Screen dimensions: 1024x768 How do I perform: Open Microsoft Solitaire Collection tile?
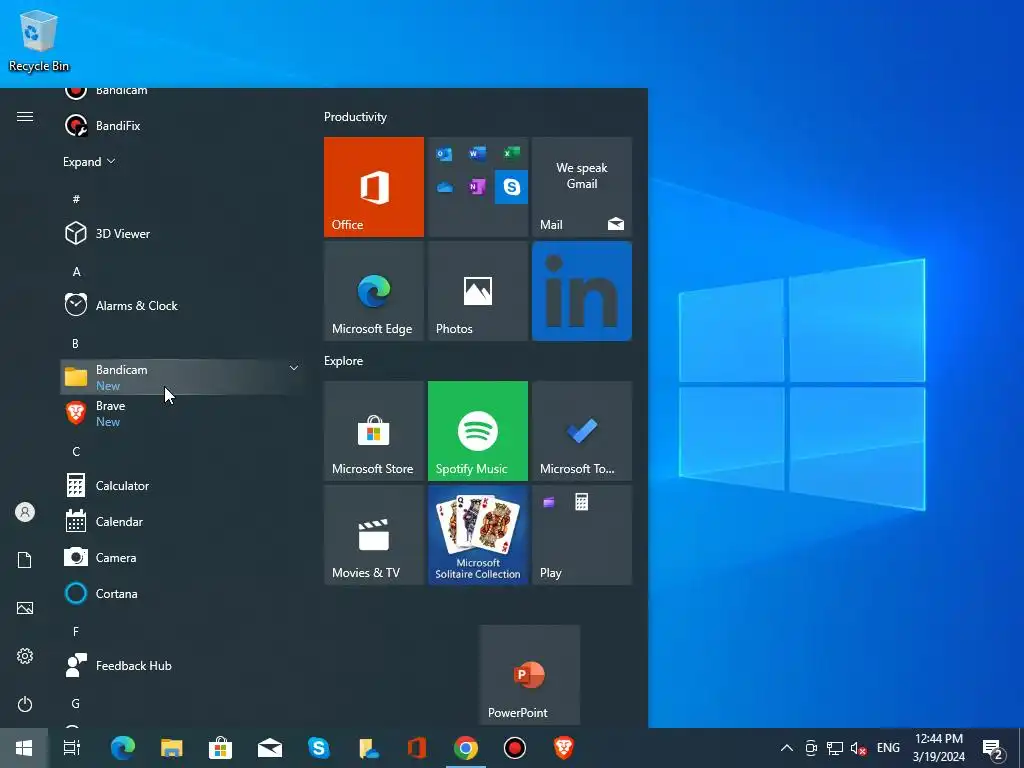tap(477, 535)
